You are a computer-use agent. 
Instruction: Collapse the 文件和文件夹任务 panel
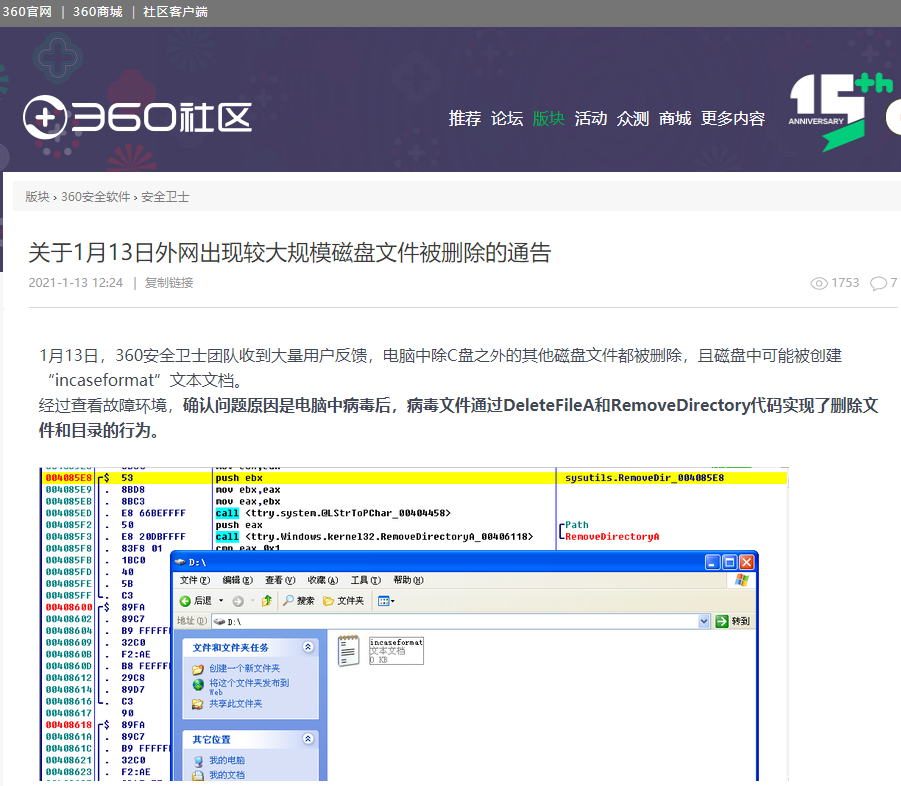(308, 647)
